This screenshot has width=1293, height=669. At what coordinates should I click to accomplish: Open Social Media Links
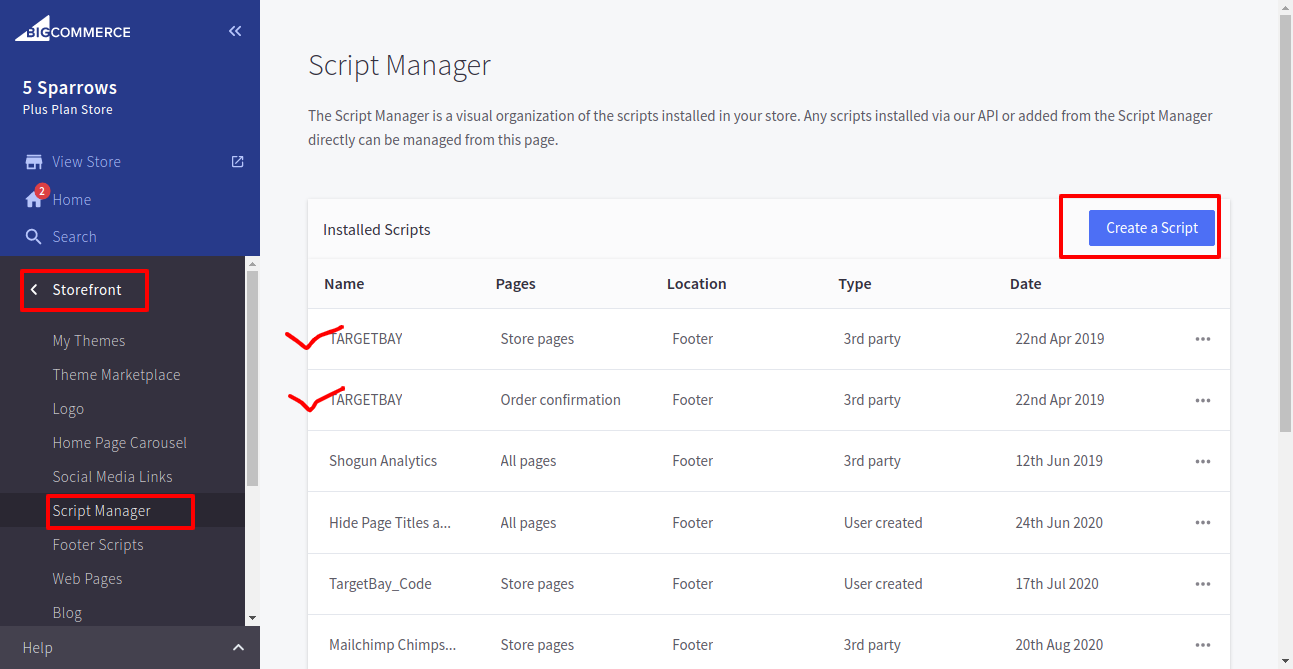point(113,477)
